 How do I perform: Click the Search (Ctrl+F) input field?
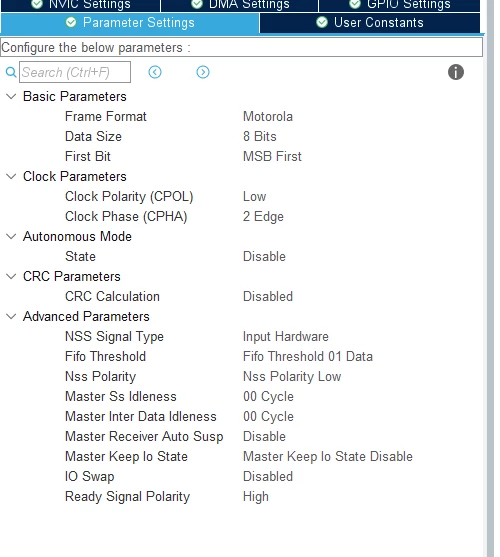pos(75,72)
